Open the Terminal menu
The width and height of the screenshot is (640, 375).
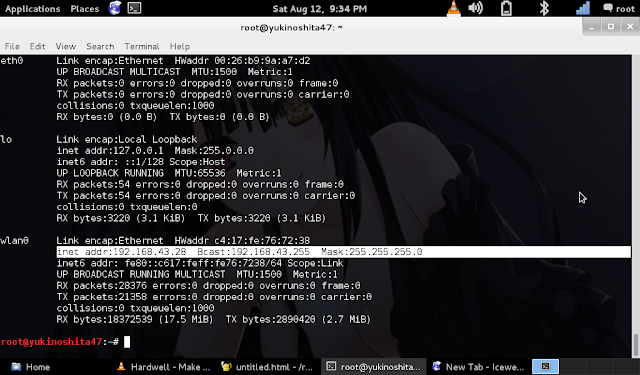pos(142,46)
